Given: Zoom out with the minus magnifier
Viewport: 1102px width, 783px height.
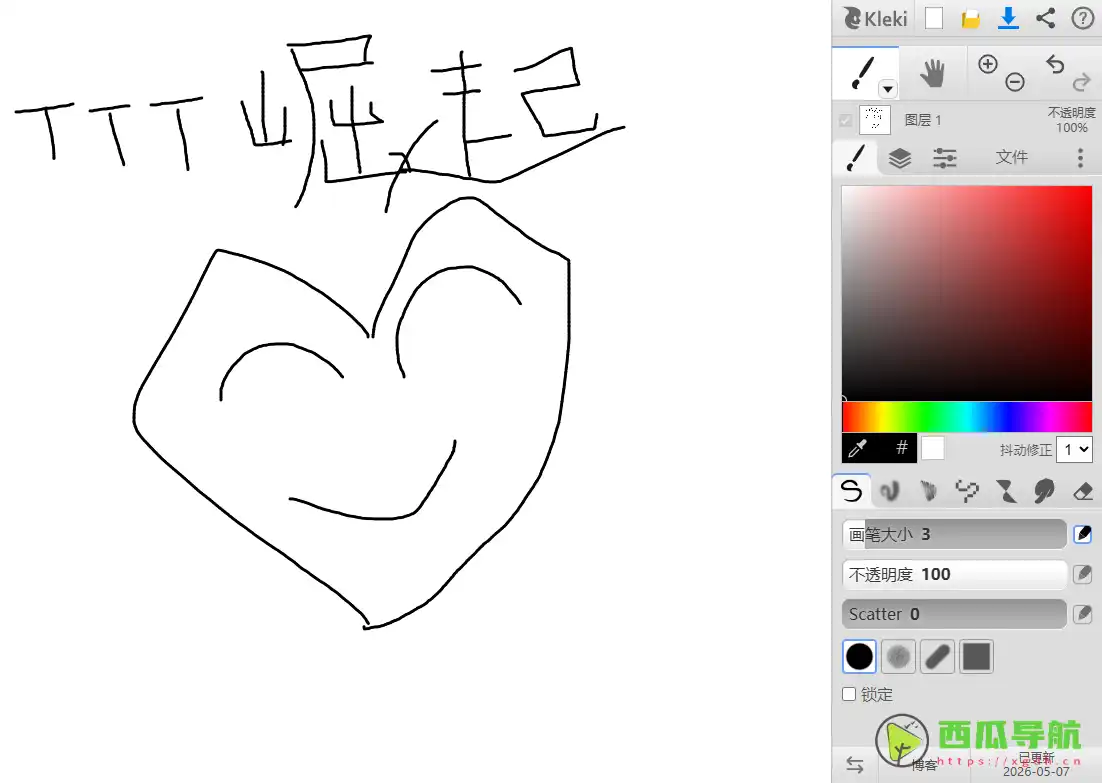Looking at the screenshot, I should (x=1014, y=82).
